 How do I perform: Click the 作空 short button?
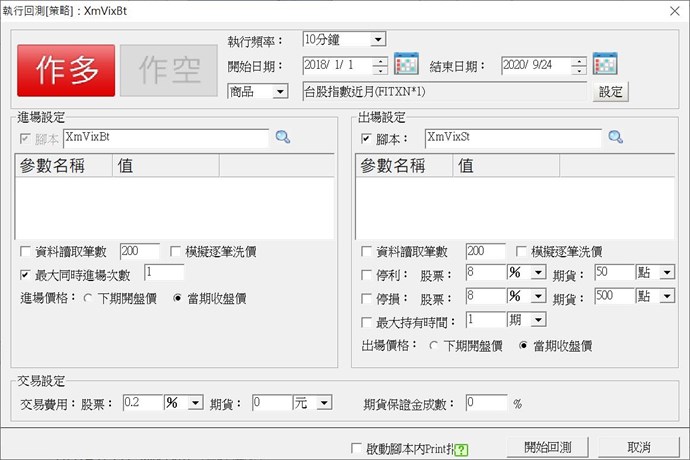tap(167, 70)
